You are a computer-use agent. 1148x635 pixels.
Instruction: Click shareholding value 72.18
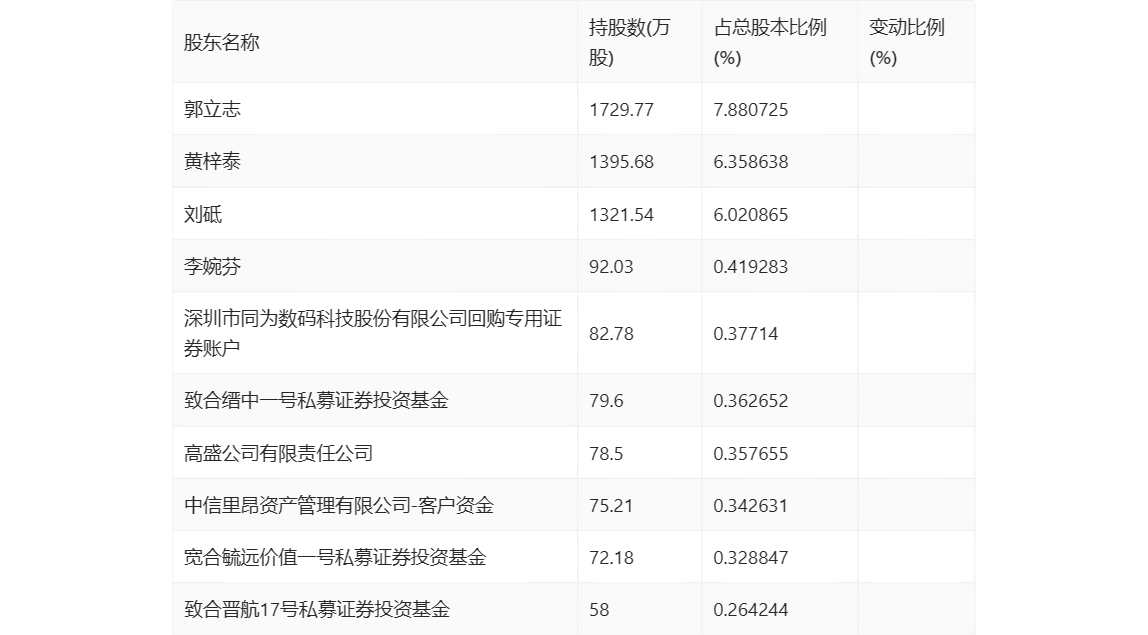[x=611, y=557]
